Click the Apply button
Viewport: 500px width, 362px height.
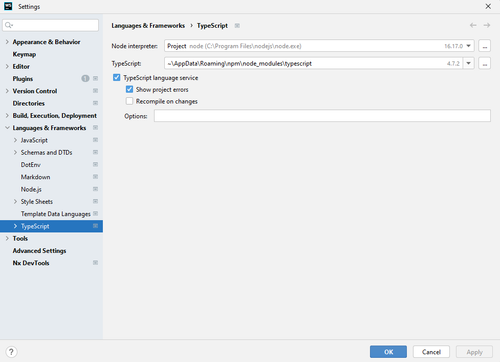point(474,352)
